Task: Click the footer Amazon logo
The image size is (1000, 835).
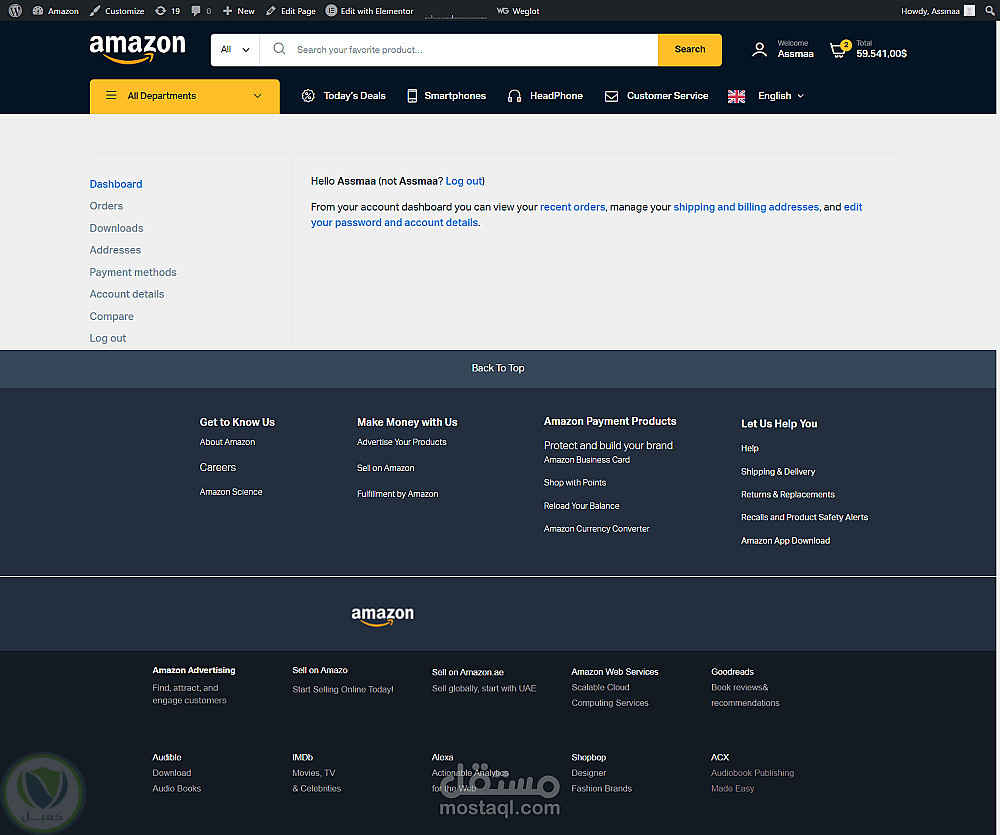Action: click(x=382, y=616)
